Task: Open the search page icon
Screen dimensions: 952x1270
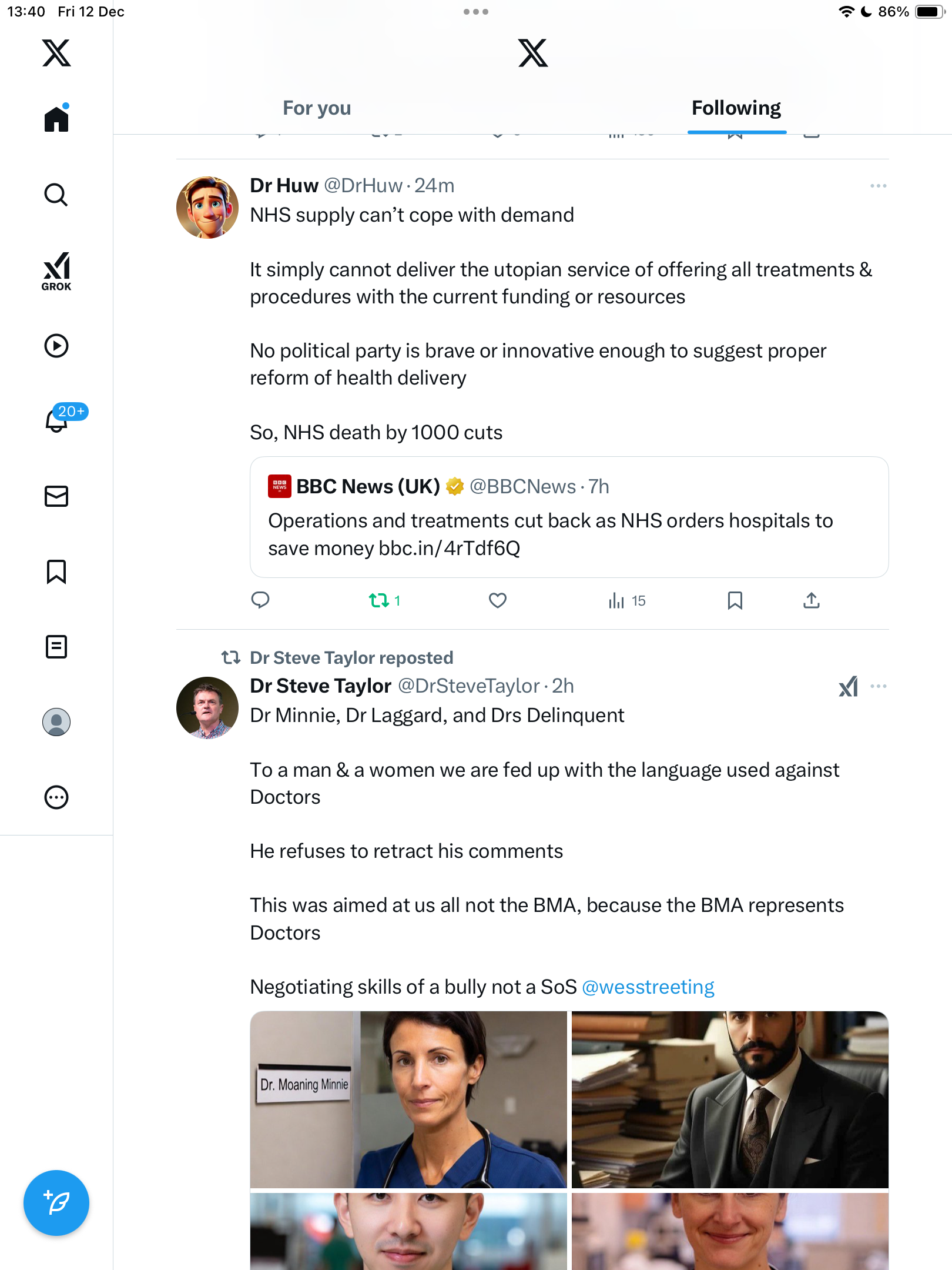Action: [x=56, y=195]
